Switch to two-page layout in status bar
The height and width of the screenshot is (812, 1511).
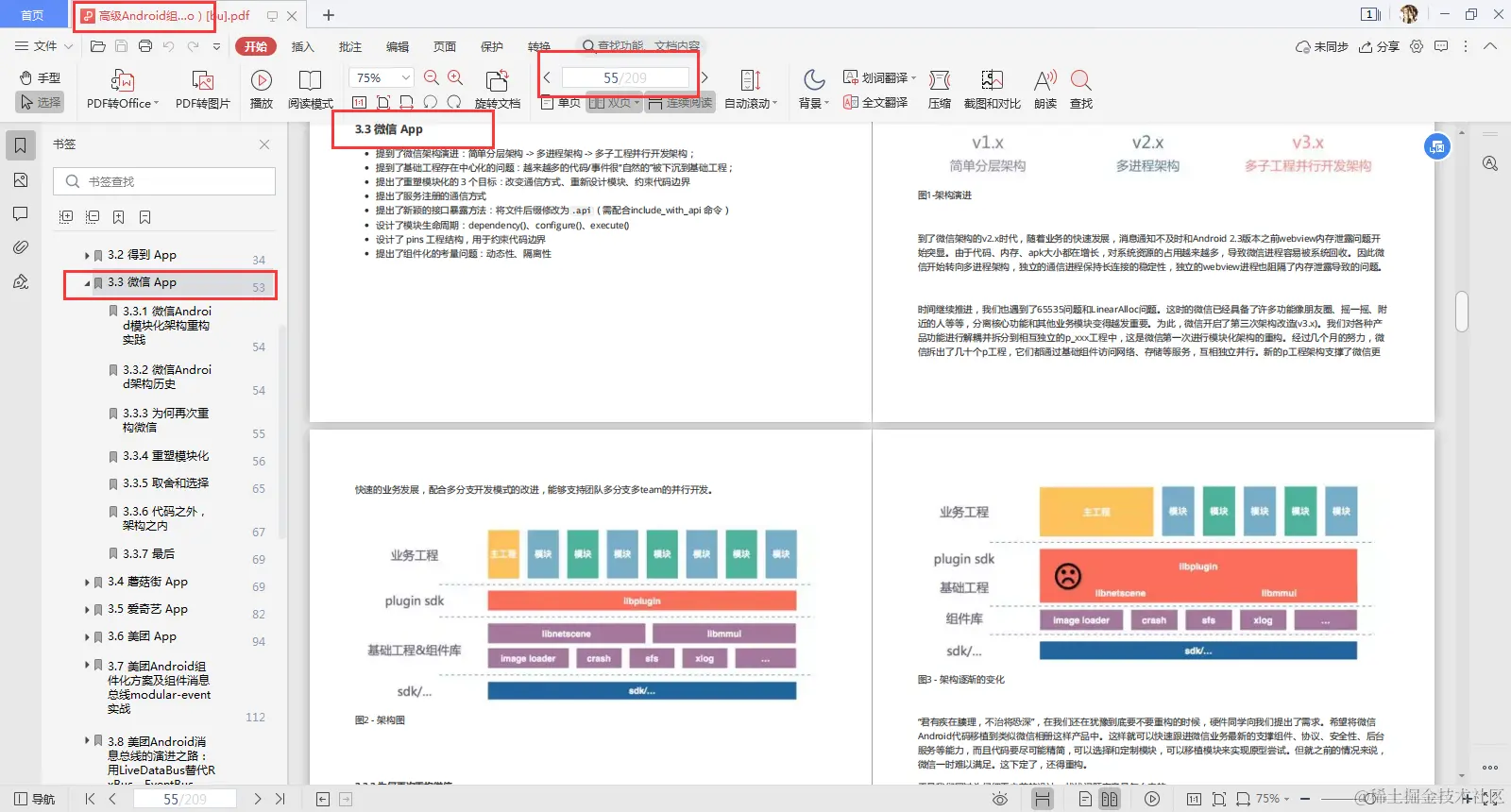click(x=1110, y=799)
